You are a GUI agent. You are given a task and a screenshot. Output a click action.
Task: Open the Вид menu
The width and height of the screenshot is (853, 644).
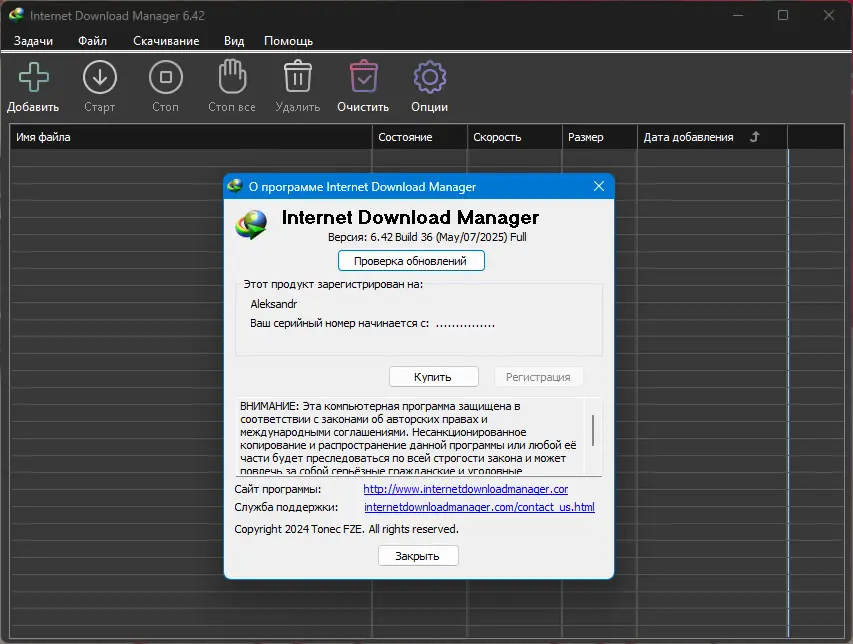click(234, 41)
